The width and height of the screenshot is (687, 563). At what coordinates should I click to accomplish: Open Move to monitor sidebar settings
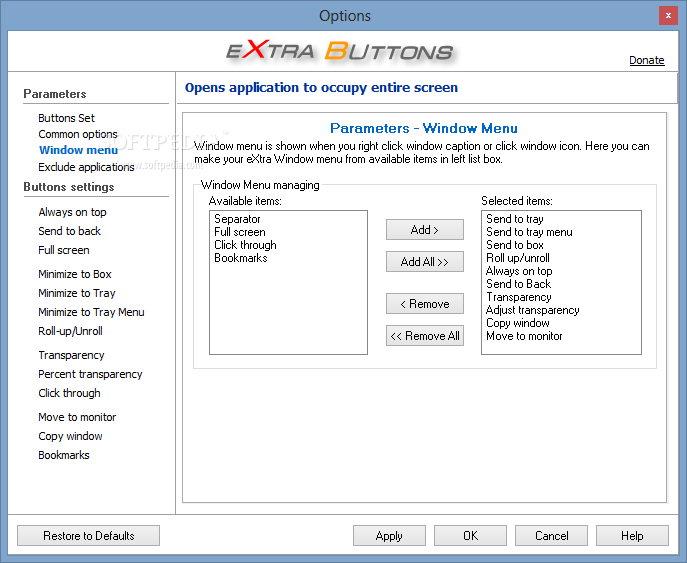(x=77, y=417)
